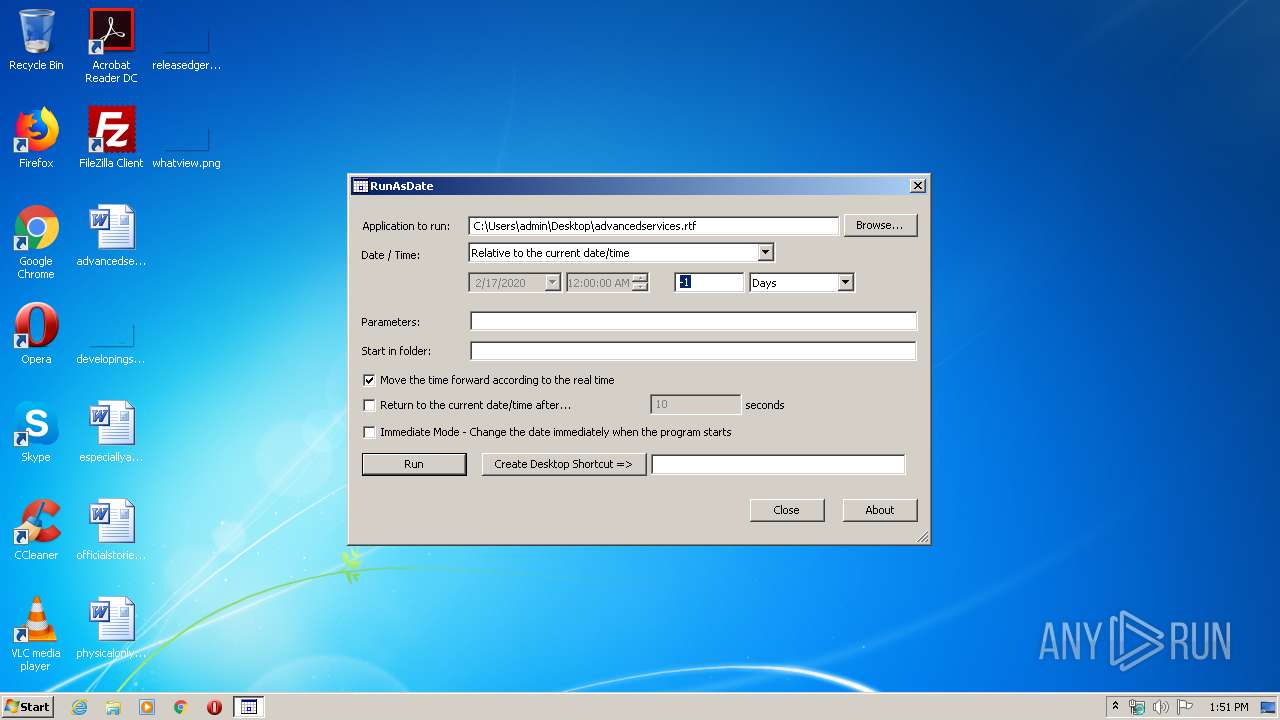Image resolution: width=1280 pixels, height=720 pixels.
Task: Click the desktop shortcut name field
Action: 778,464
